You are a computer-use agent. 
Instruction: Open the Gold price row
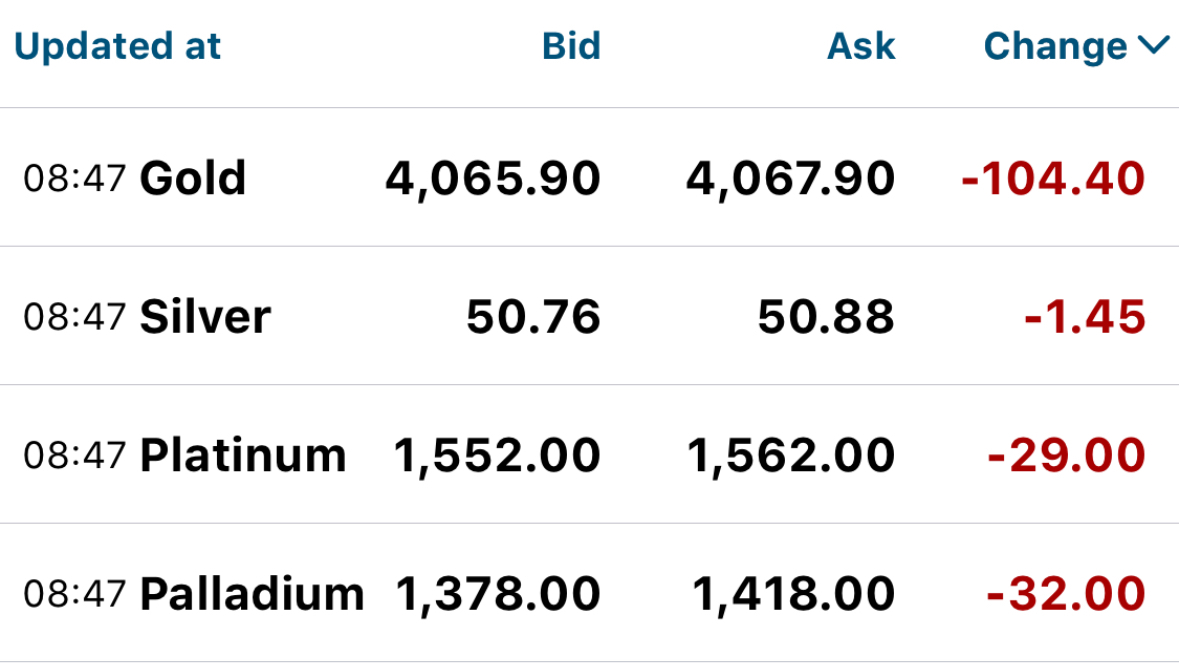[590, 177]
